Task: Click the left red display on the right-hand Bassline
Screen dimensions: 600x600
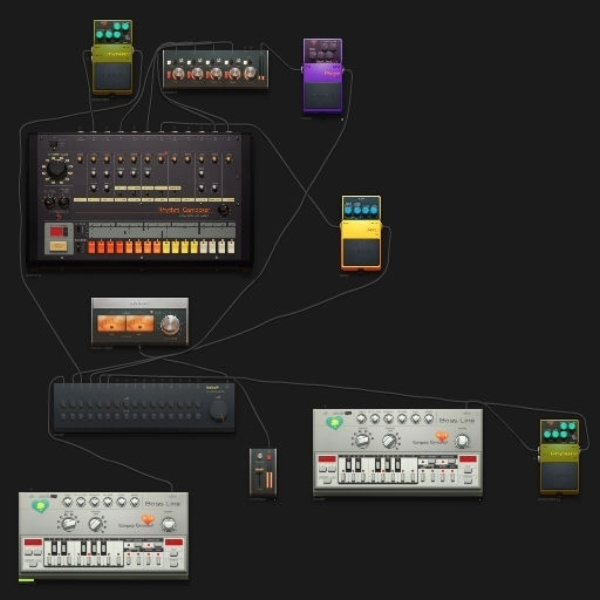Action: pos(327,459)
